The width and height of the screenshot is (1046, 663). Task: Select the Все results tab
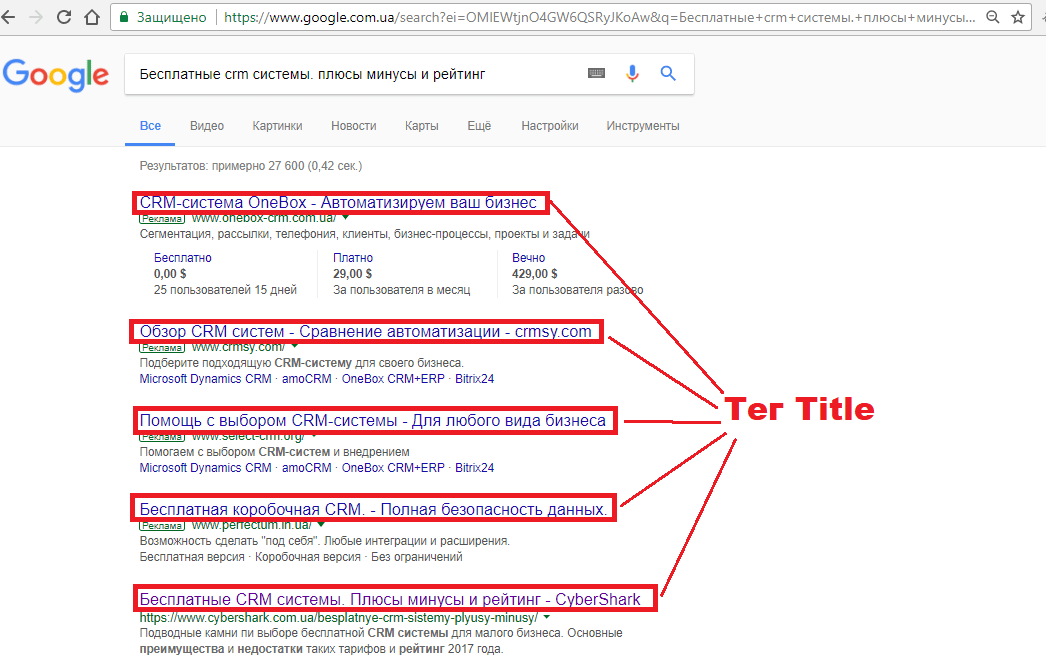150,125
